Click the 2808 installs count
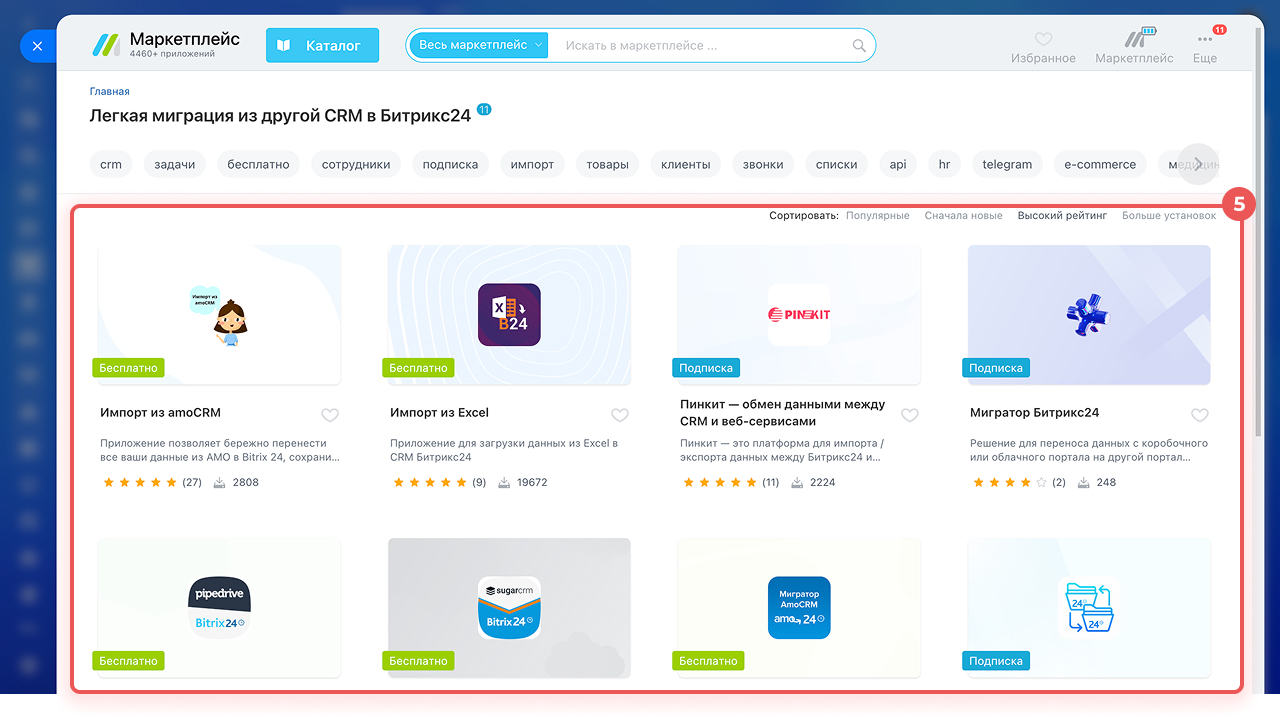Image resolution: width=1280 pixels, height=718 pixels. [245, 482]
